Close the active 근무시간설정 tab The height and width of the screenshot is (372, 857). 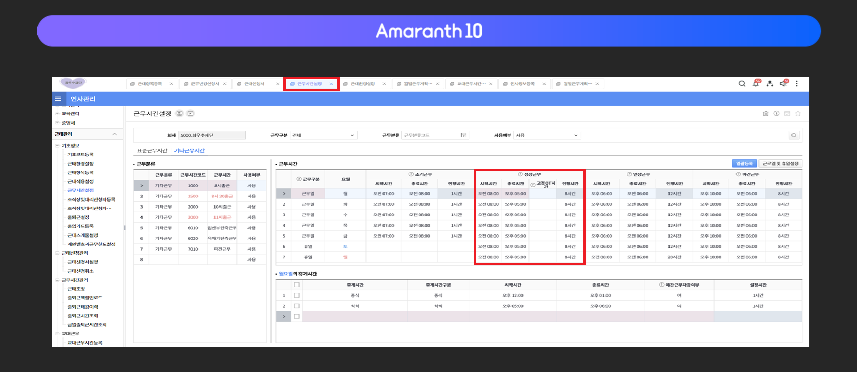tap(332, 84)
